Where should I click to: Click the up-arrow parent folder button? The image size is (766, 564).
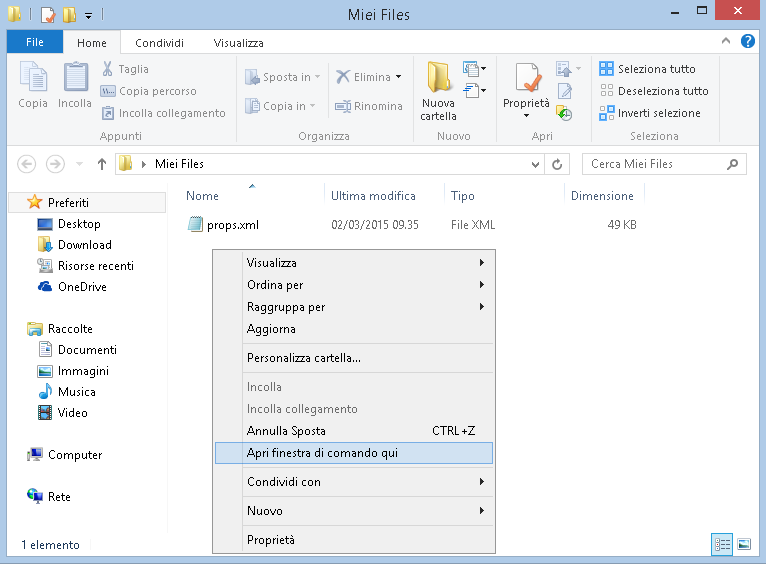coord(102,164)
